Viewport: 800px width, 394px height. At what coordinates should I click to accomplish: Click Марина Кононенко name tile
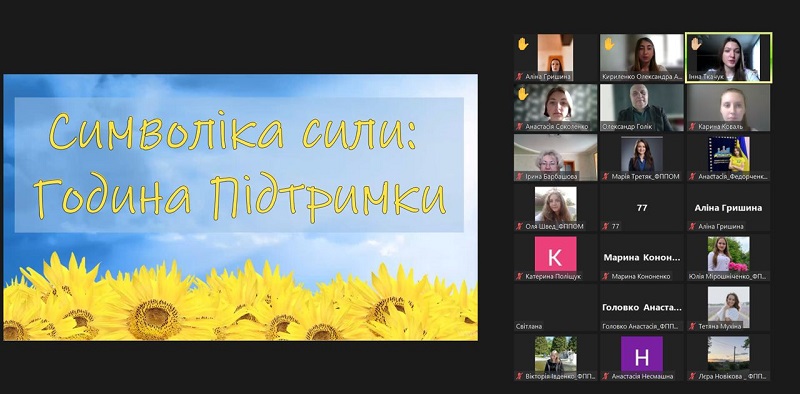point(642,258)
